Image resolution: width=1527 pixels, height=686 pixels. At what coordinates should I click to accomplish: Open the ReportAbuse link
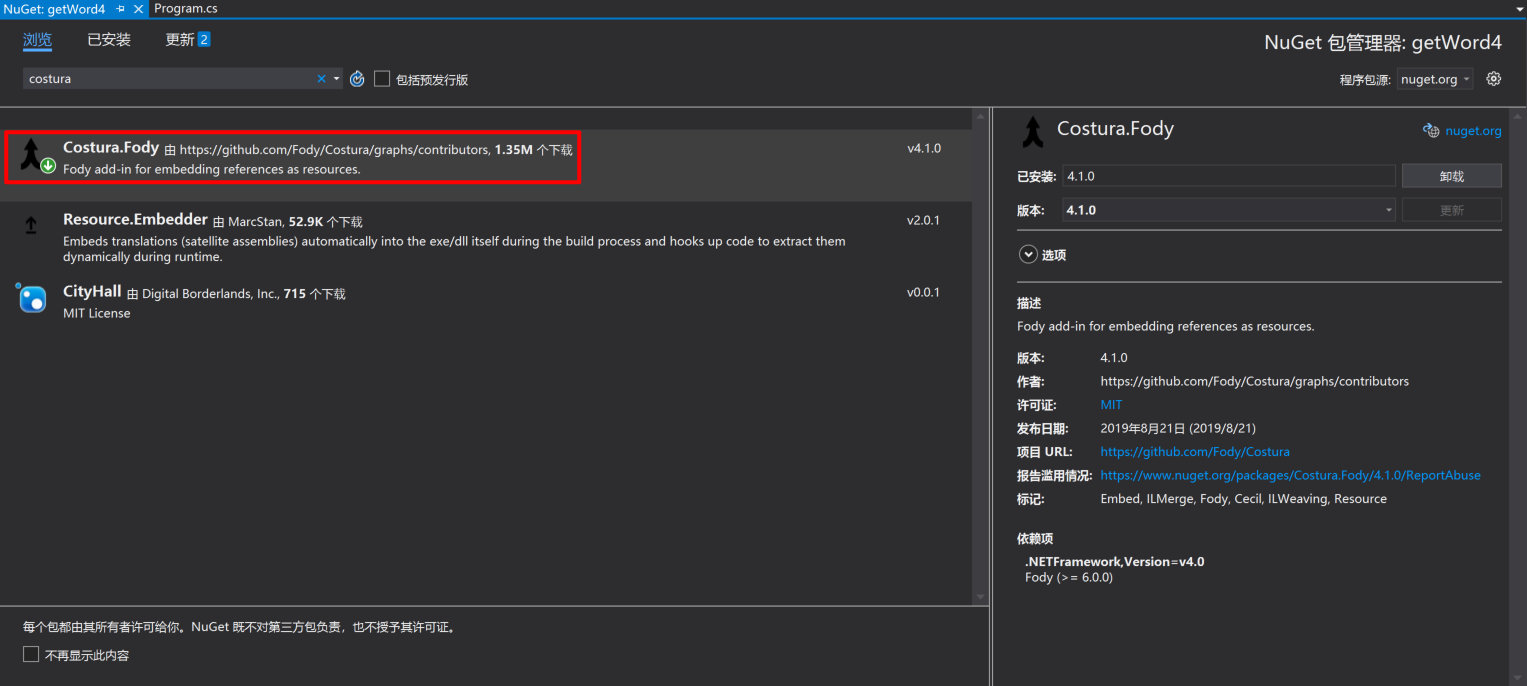point(1290,475)
